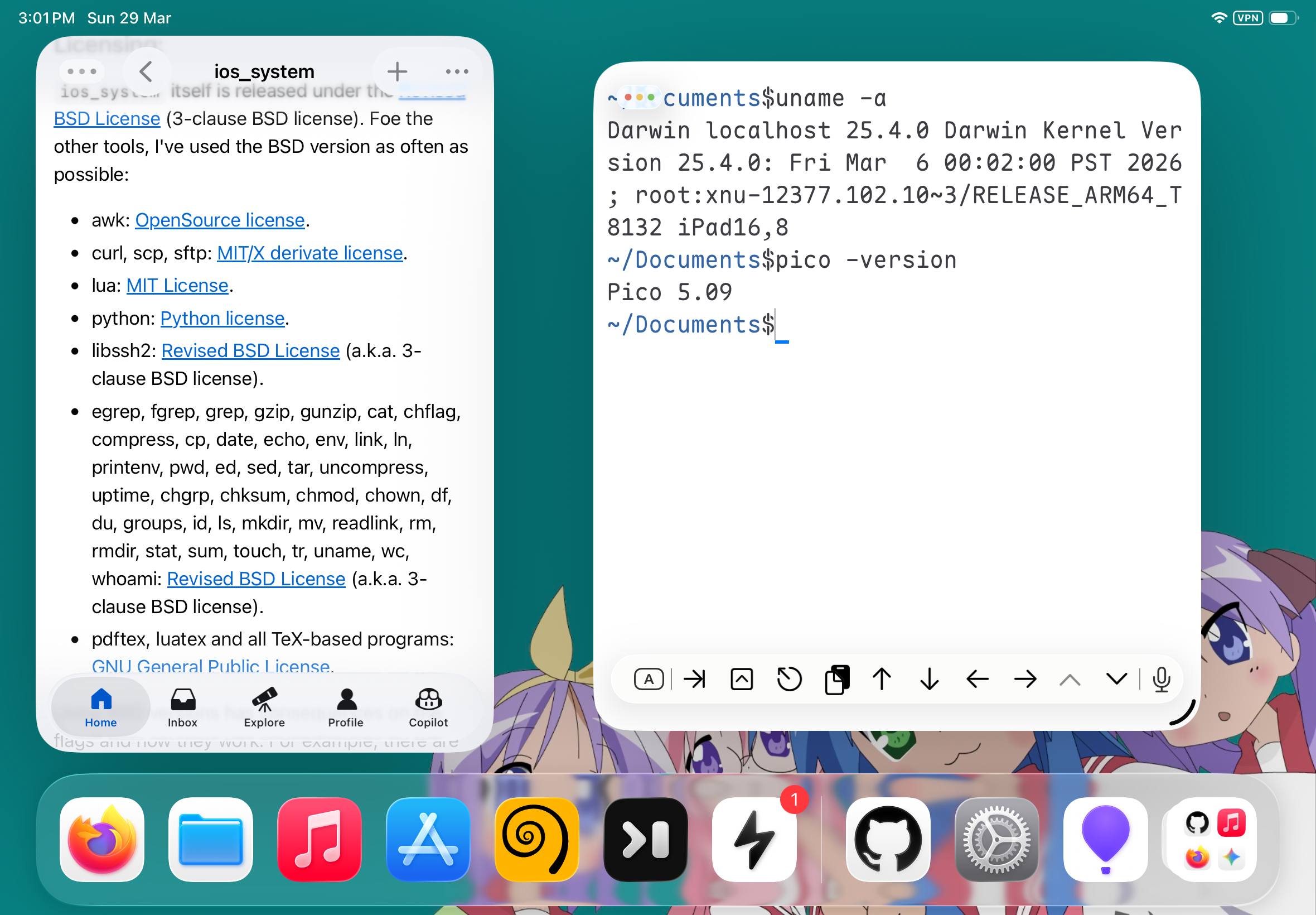
Task: Collapse keyboard with down chevron
Action: pos(1116,680)
